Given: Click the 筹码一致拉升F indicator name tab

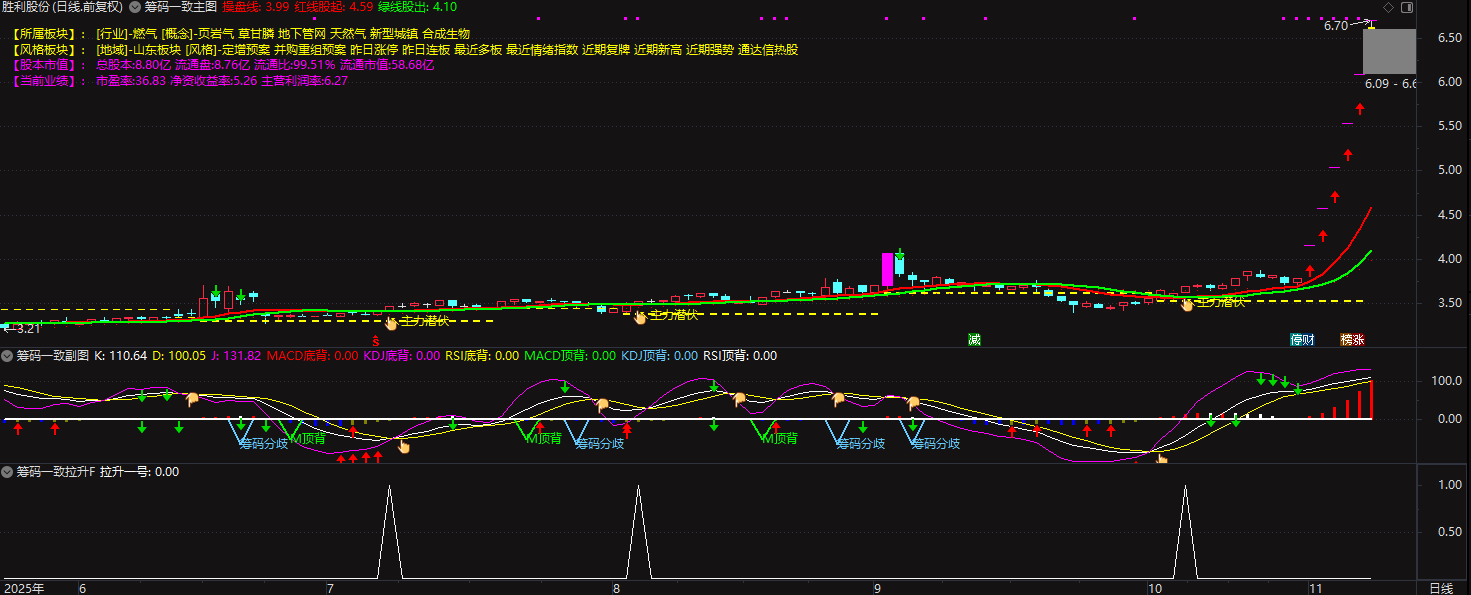Looking at the screenshot, I should [x=55, y=471].
